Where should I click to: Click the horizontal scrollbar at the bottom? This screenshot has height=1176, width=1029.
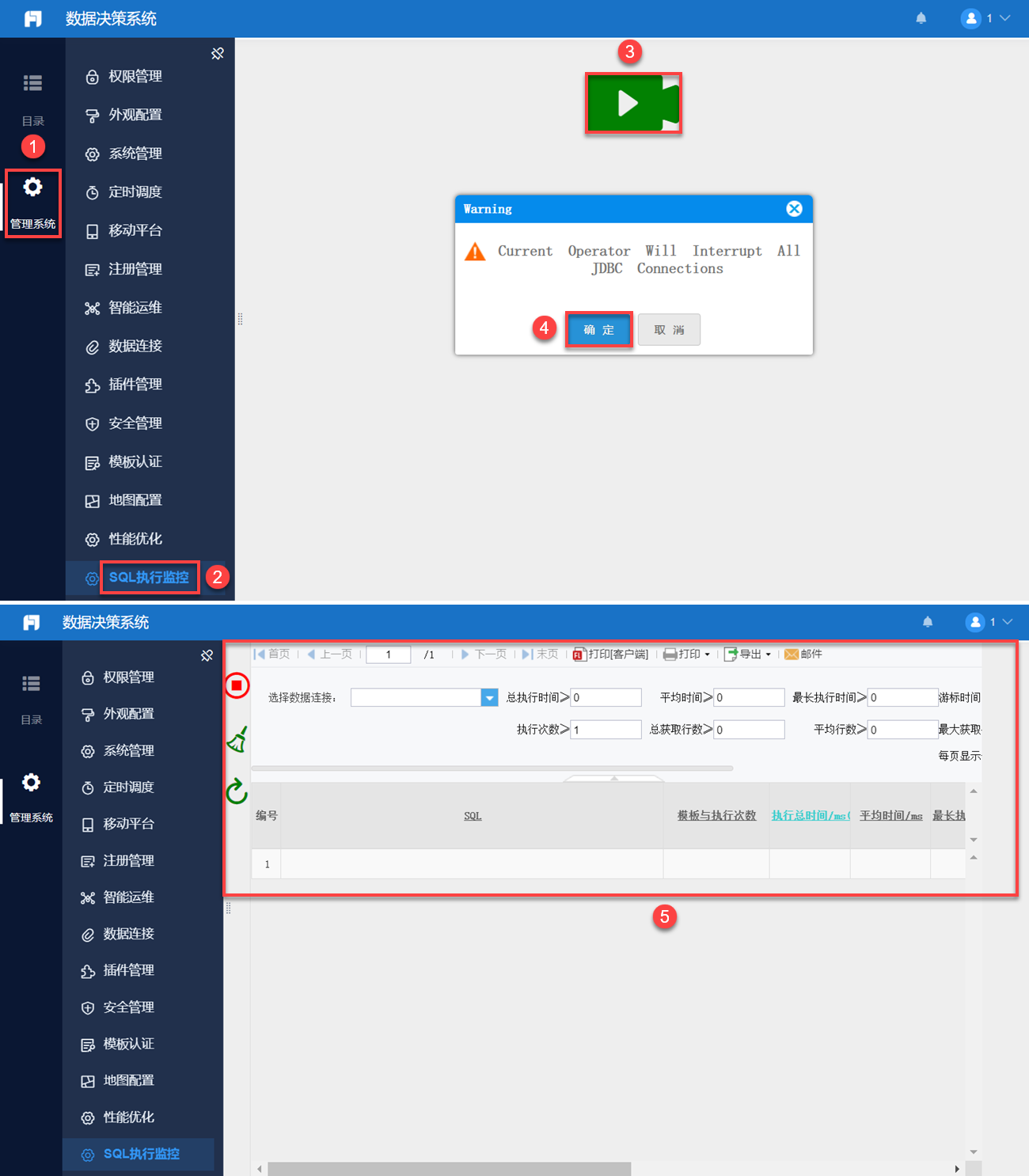450,1169
